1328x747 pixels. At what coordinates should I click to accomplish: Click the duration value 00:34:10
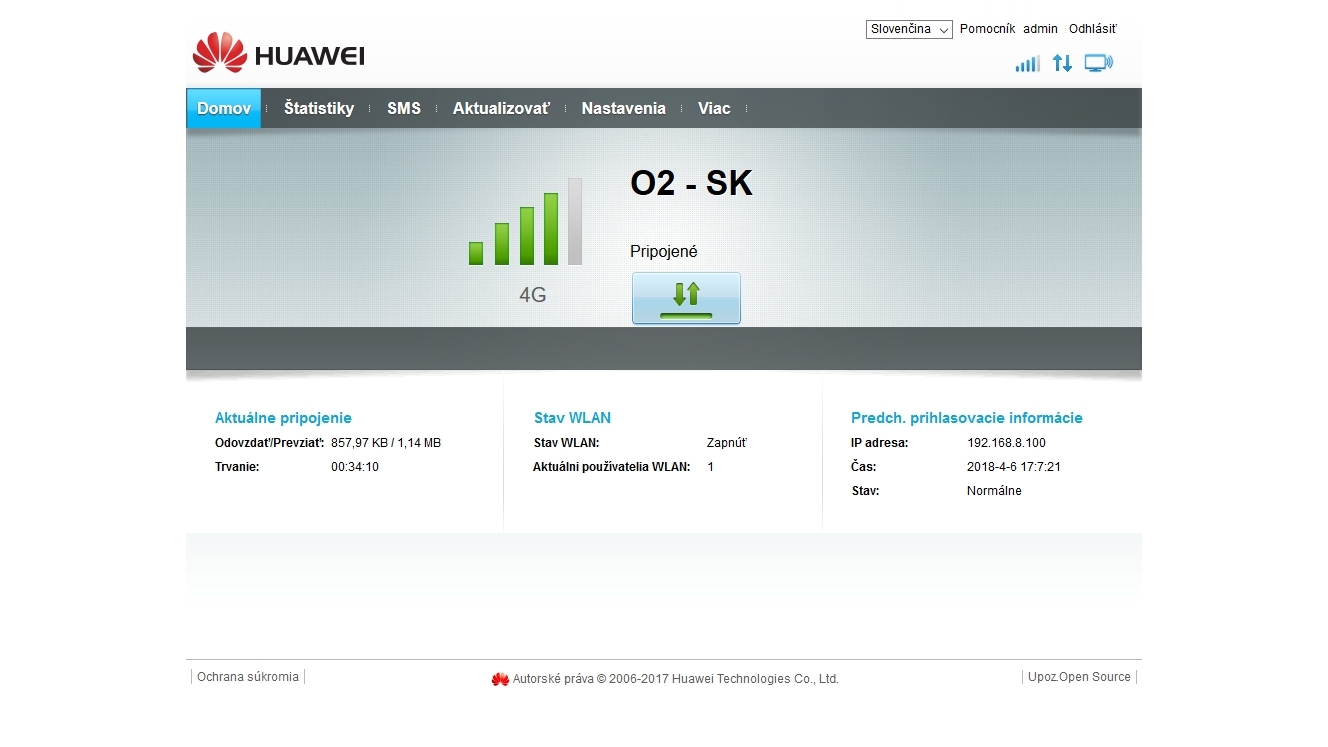pyautogui.click(x=355, y=467)
